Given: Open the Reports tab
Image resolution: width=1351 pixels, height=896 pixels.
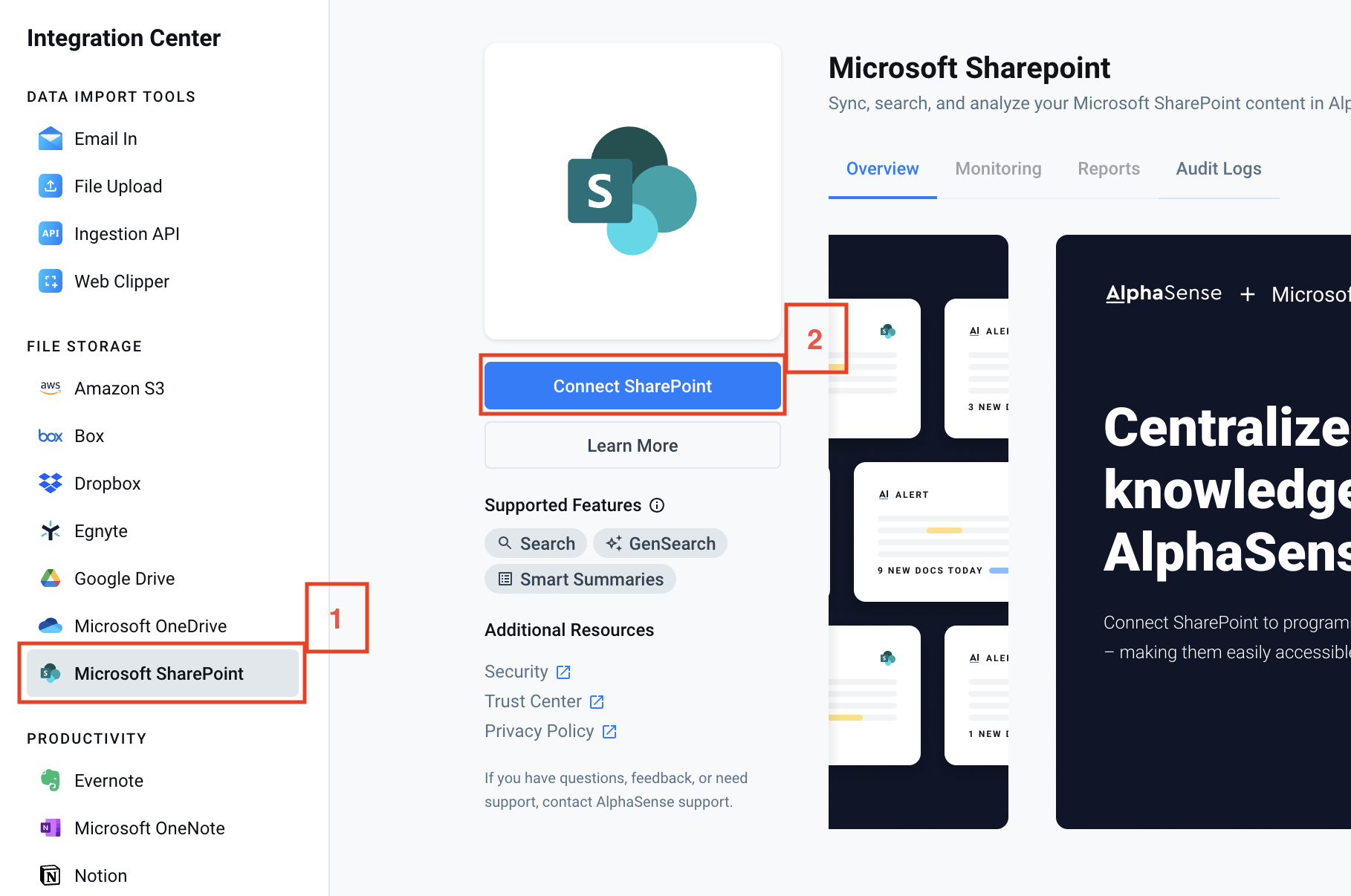Looking at the screenshot, I should point(1108,169).
